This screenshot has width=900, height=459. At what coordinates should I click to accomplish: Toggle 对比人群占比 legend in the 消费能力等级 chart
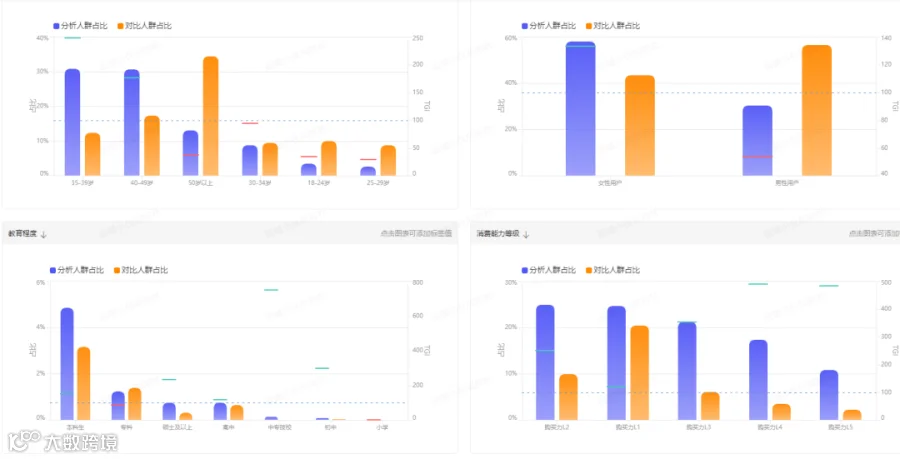point(613,270)
